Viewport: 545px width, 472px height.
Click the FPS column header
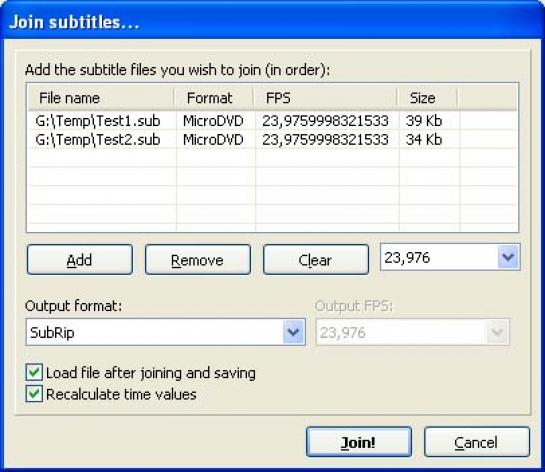325,98
